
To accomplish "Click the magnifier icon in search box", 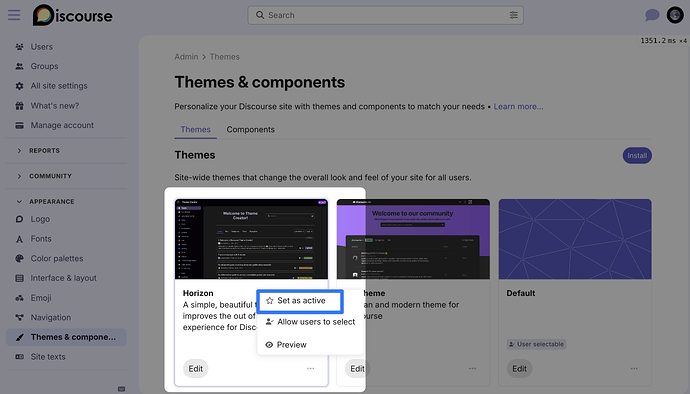I will (x=260, y=15).
